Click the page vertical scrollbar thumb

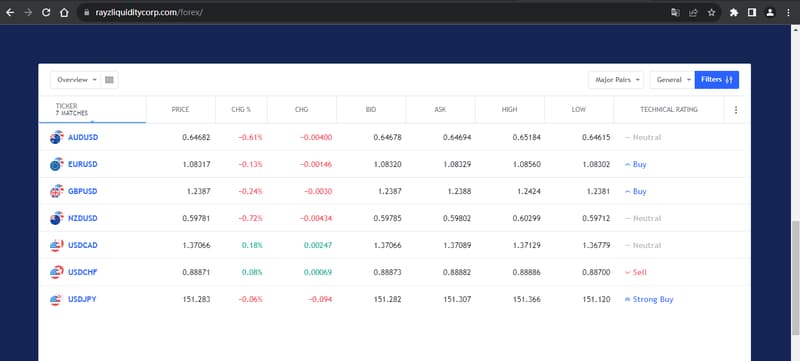795,278
